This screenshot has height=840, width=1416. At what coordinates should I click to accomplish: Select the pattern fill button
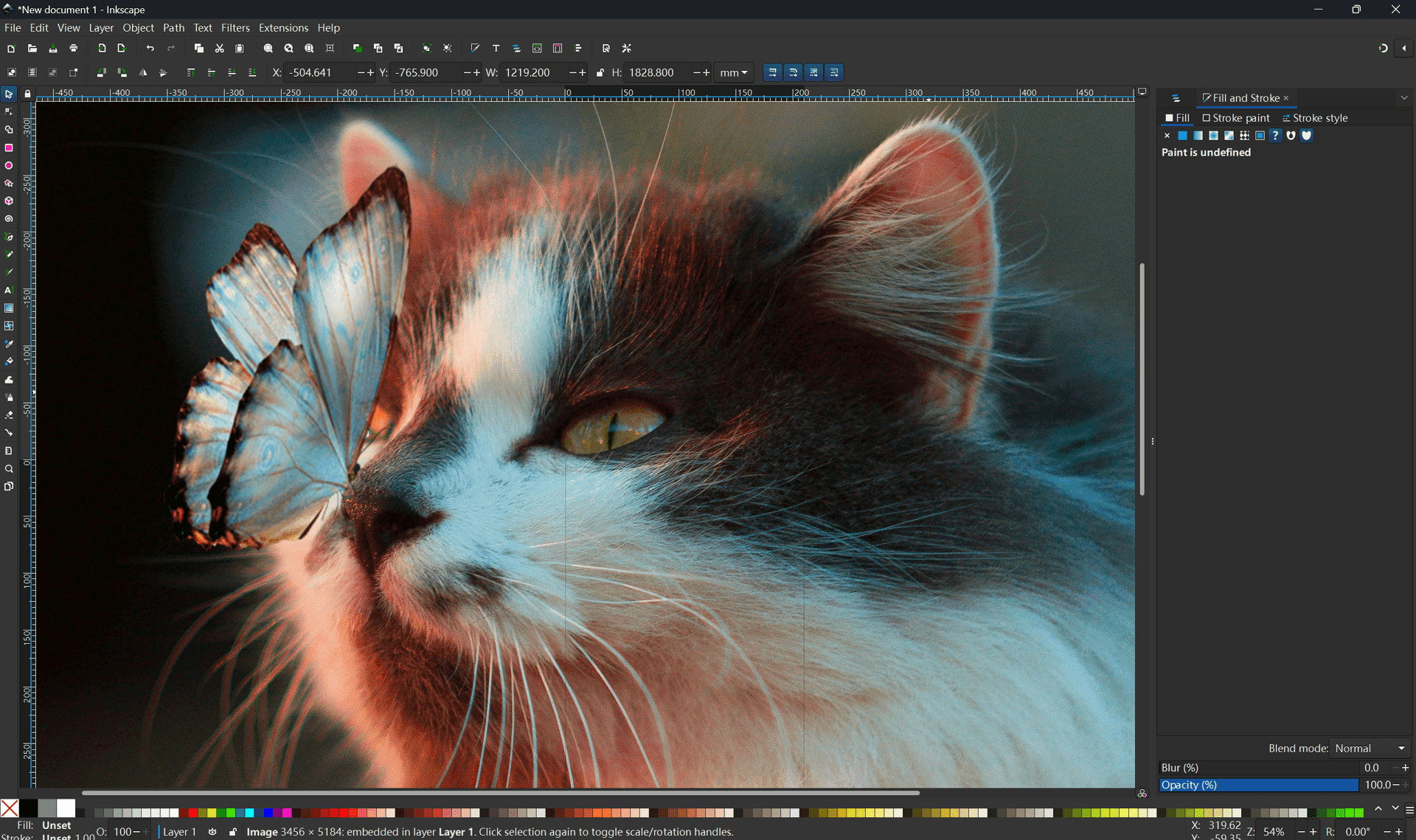tap(1244, 136)
